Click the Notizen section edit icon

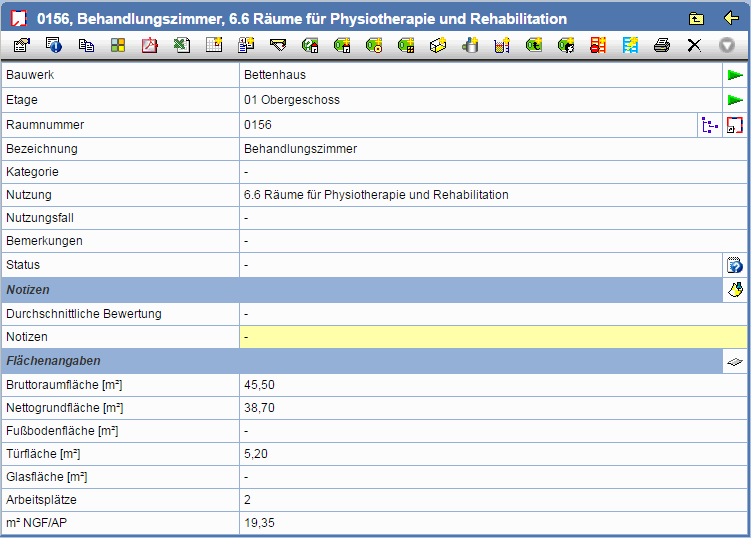click(736, 290)
